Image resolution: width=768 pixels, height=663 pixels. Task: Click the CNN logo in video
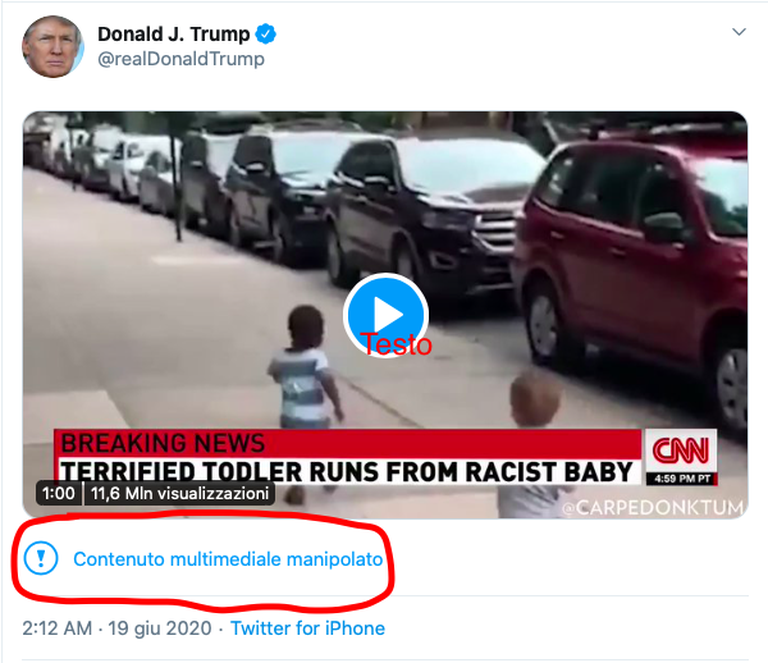[680, 448]
